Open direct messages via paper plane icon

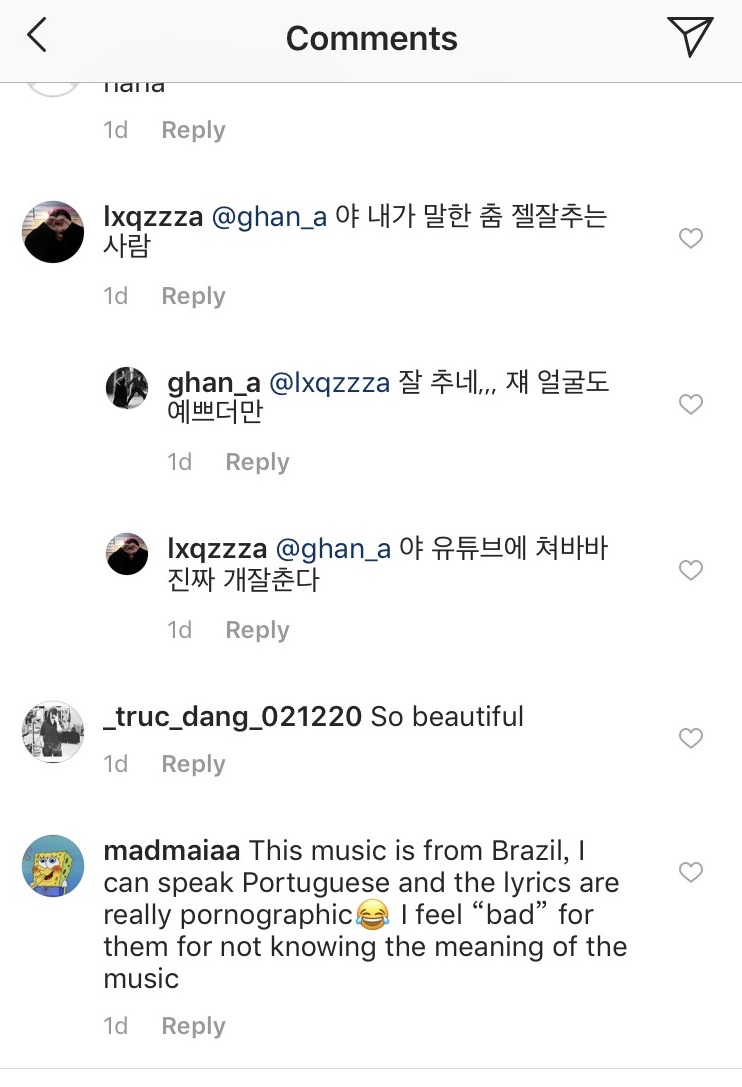[689, 37]
